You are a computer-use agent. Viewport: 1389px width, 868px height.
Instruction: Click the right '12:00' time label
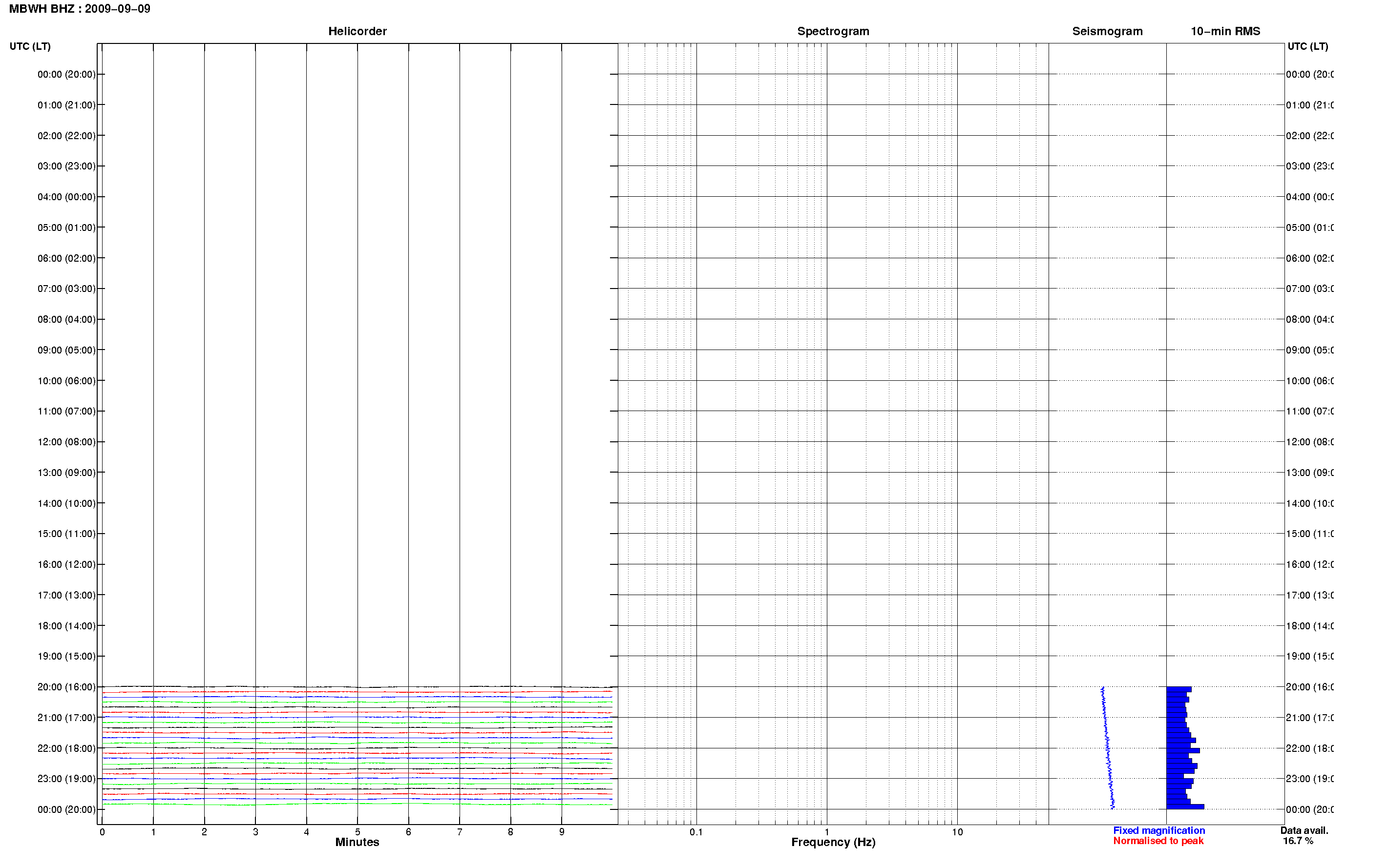point(1309,442)
